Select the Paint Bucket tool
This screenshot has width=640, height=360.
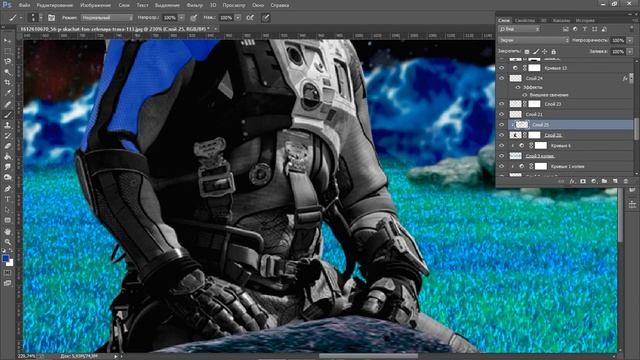click(x=7, y=157)
